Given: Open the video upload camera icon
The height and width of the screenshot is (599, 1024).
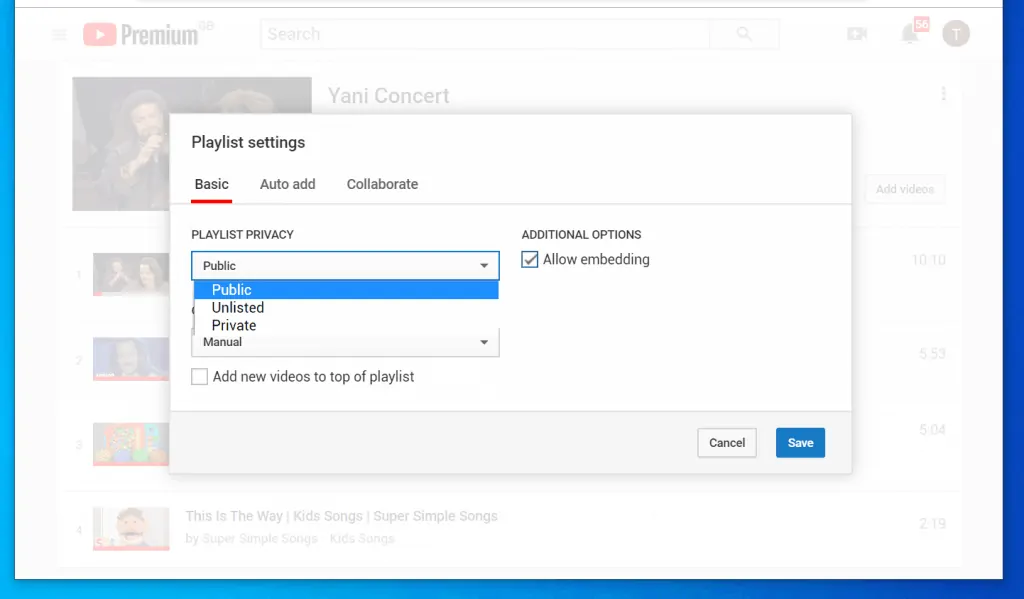Looking at the screenshot, I should (856, 33).
